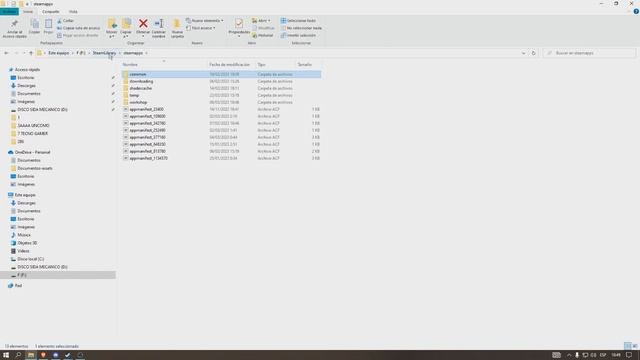The width and height of the screenshot is (640, 360).
Task: Click the Help question mark icon
Action: (636, 11)
